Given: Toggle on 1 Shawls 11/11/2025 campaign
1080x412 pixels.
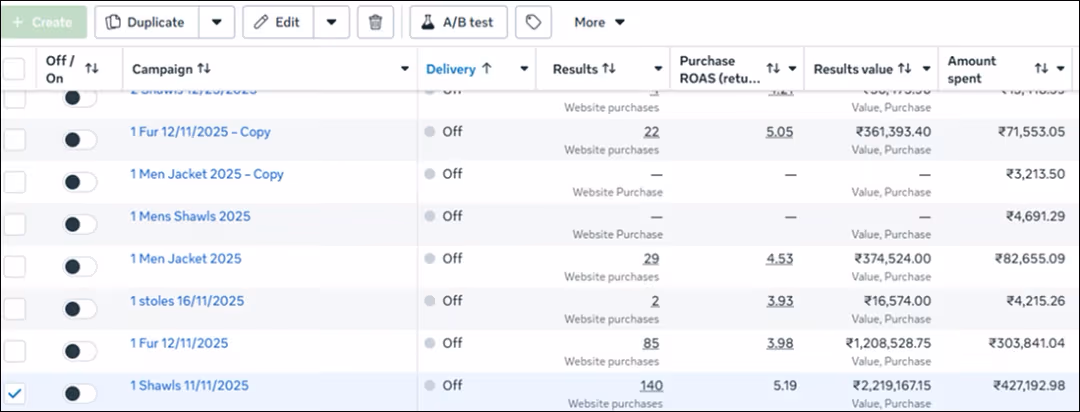Looking at the screenshot, I should pyautogui.click(x=79, y=393).
